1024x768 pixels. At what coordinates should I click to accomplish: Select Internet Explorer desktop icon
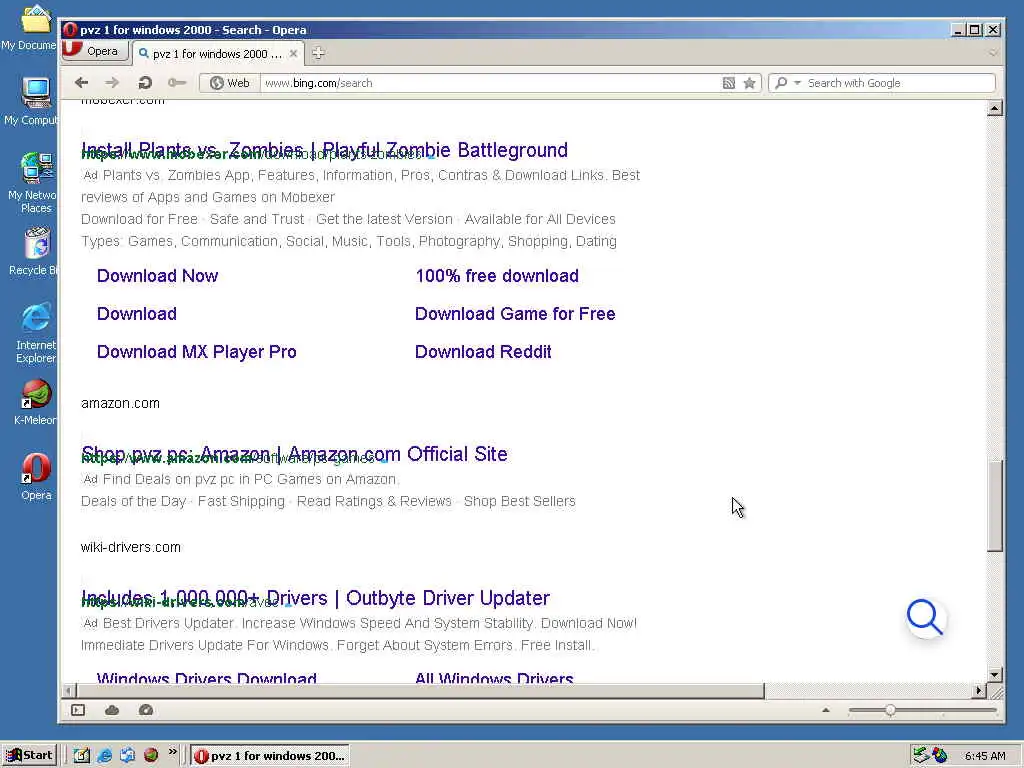pos(35,333)
